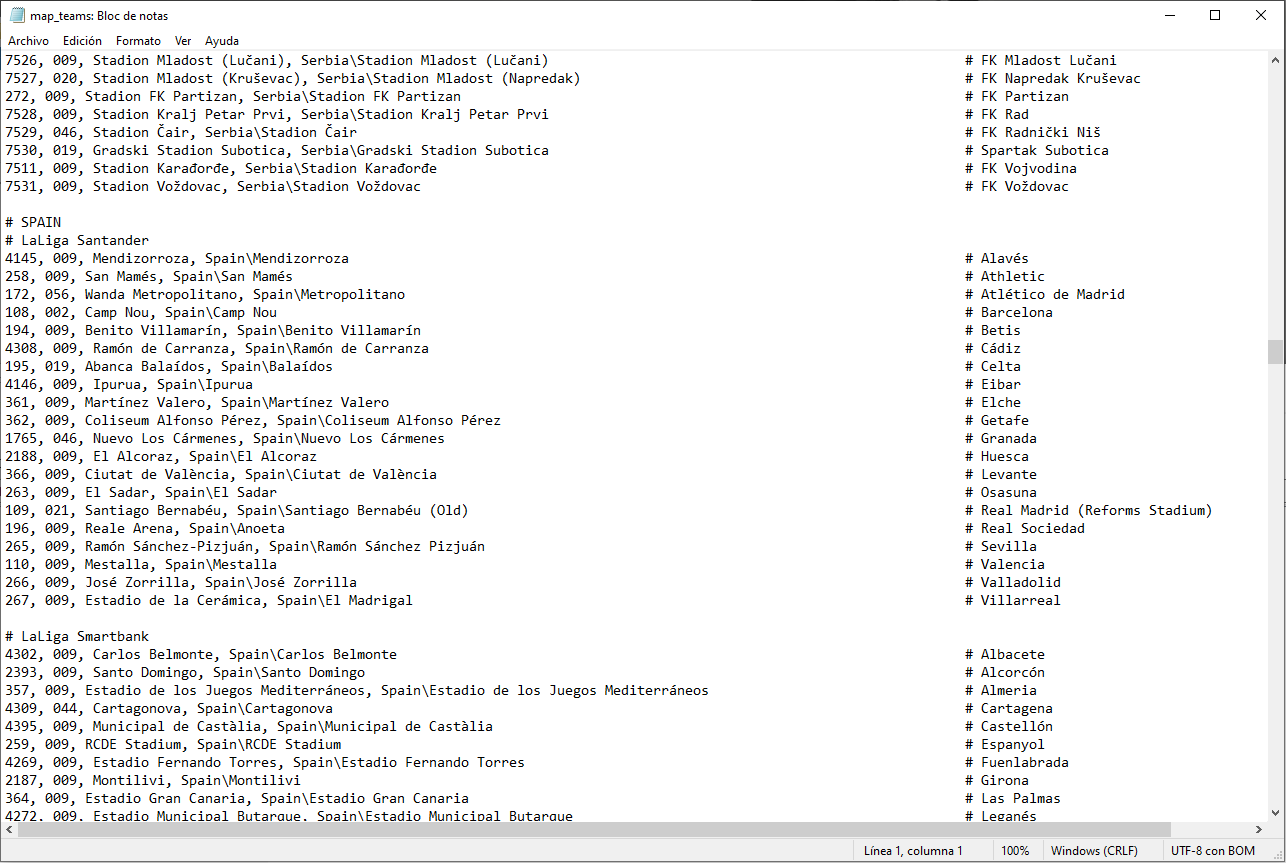Click the Cartagonova line
The image size is (1286, 863).
(169, 708)
